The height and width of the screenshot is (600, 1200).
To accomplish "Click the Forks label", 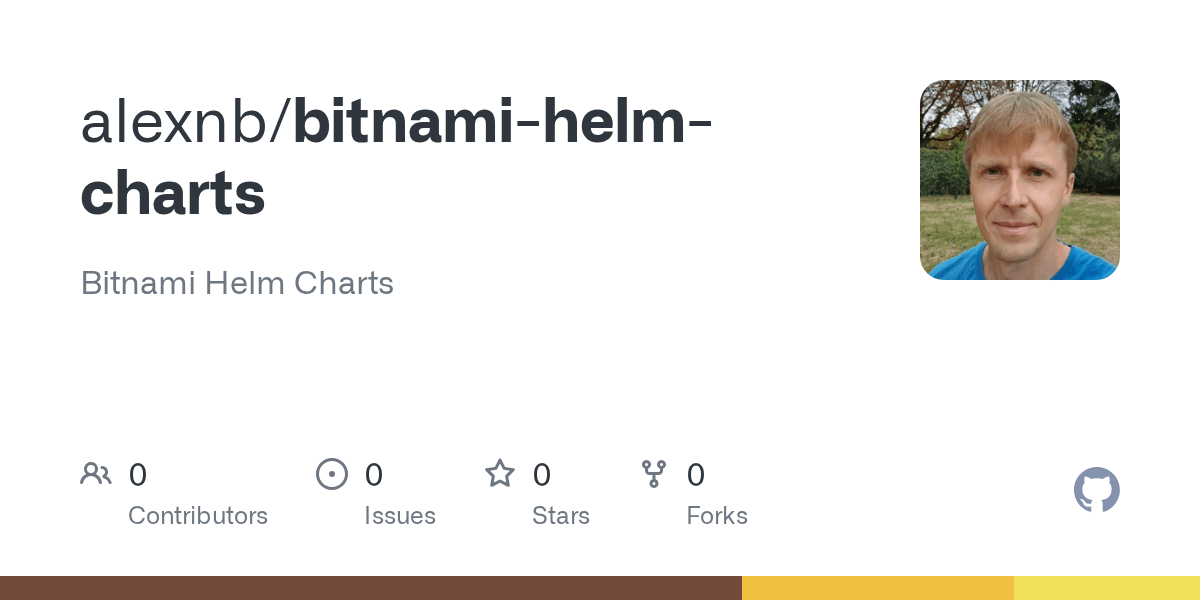I will tap(717, 516).
